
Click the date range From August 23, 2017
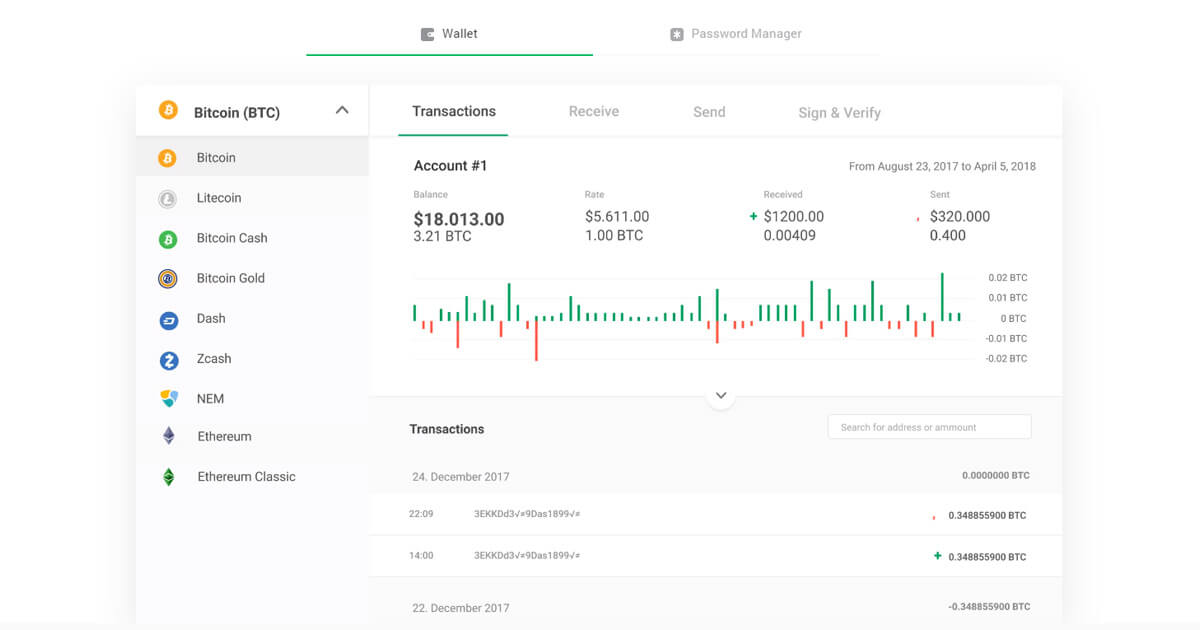(942, 166)
